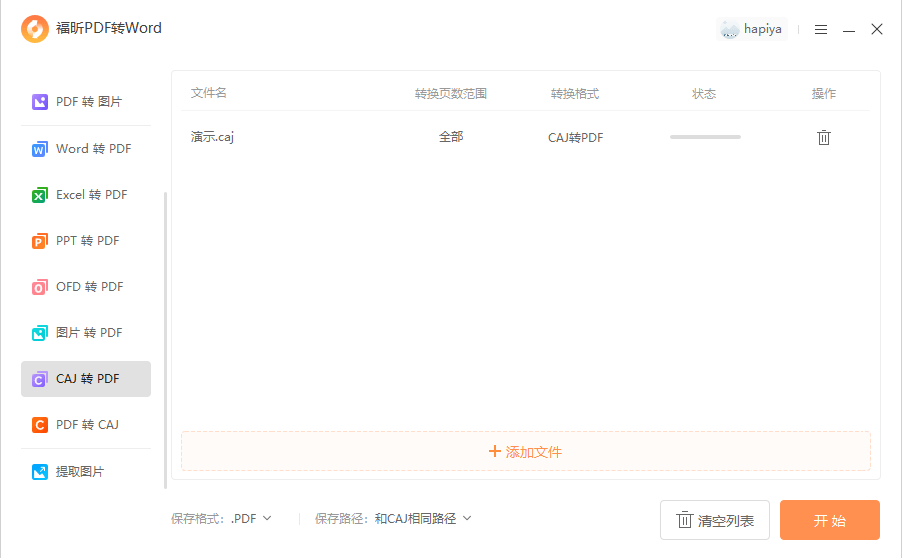Click the 转换页数范围 column header
902x558 pixels.
pos(451,94)
